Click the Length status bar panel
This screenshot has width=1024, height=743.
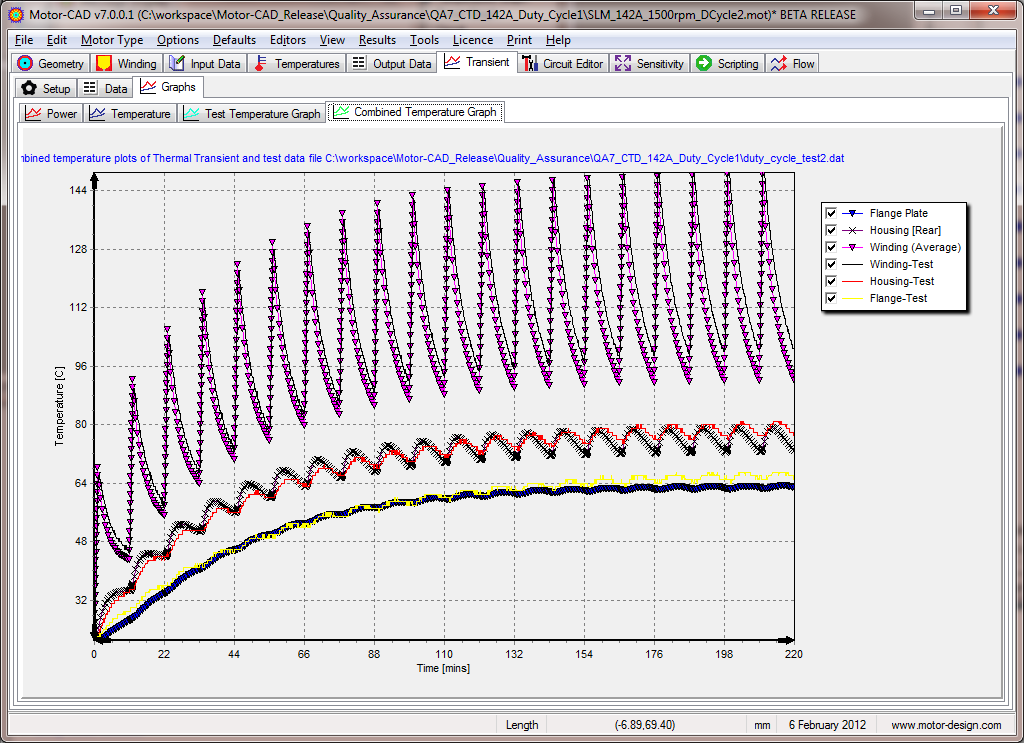point(522,725)
